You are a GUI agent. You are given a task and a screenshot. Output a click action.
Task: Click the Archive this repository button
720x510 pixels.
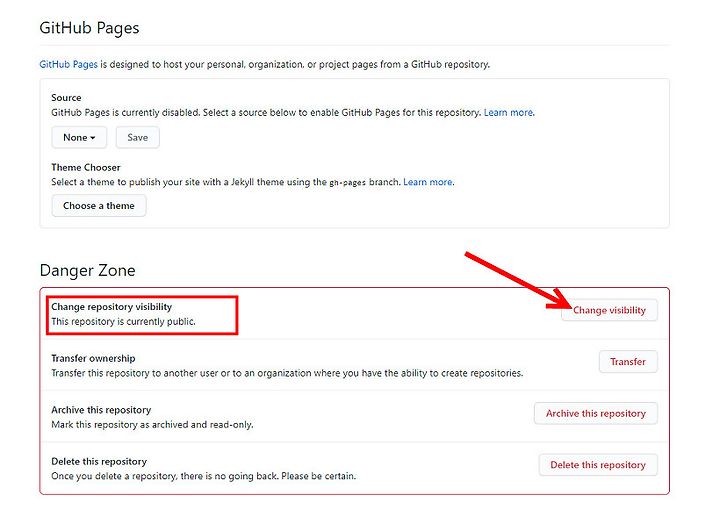click(596, 413)
